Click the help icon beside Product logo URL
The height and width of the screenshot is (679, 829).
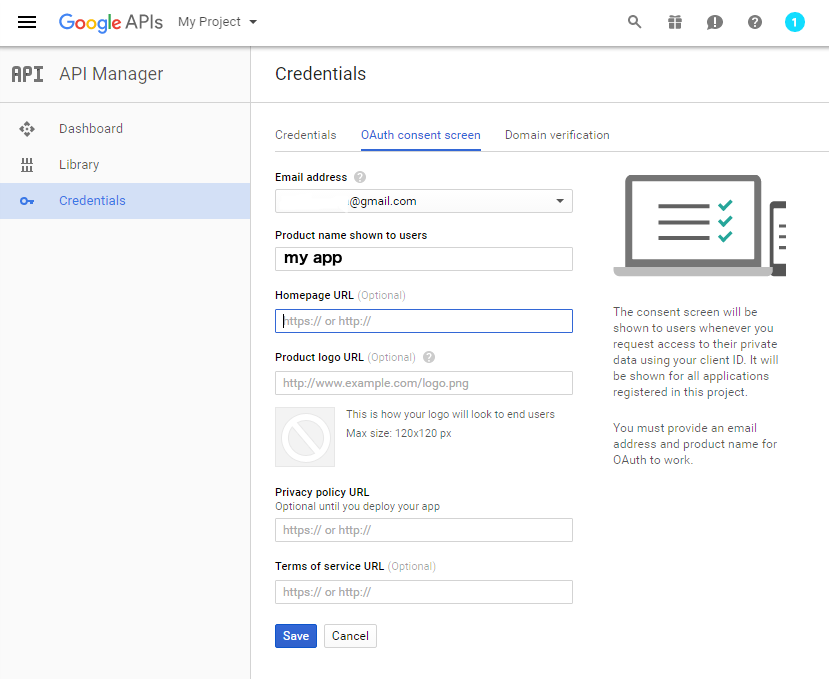point(429,357)
